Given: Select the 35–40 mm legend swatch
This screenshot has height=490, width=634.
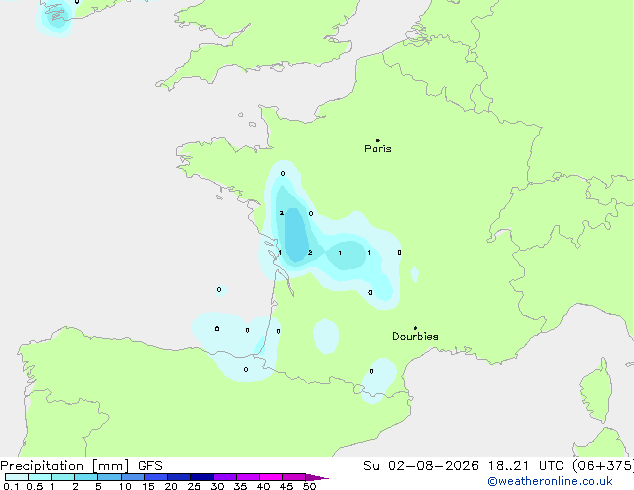Looking at the screenshot, I should click(x=247, y=477).
